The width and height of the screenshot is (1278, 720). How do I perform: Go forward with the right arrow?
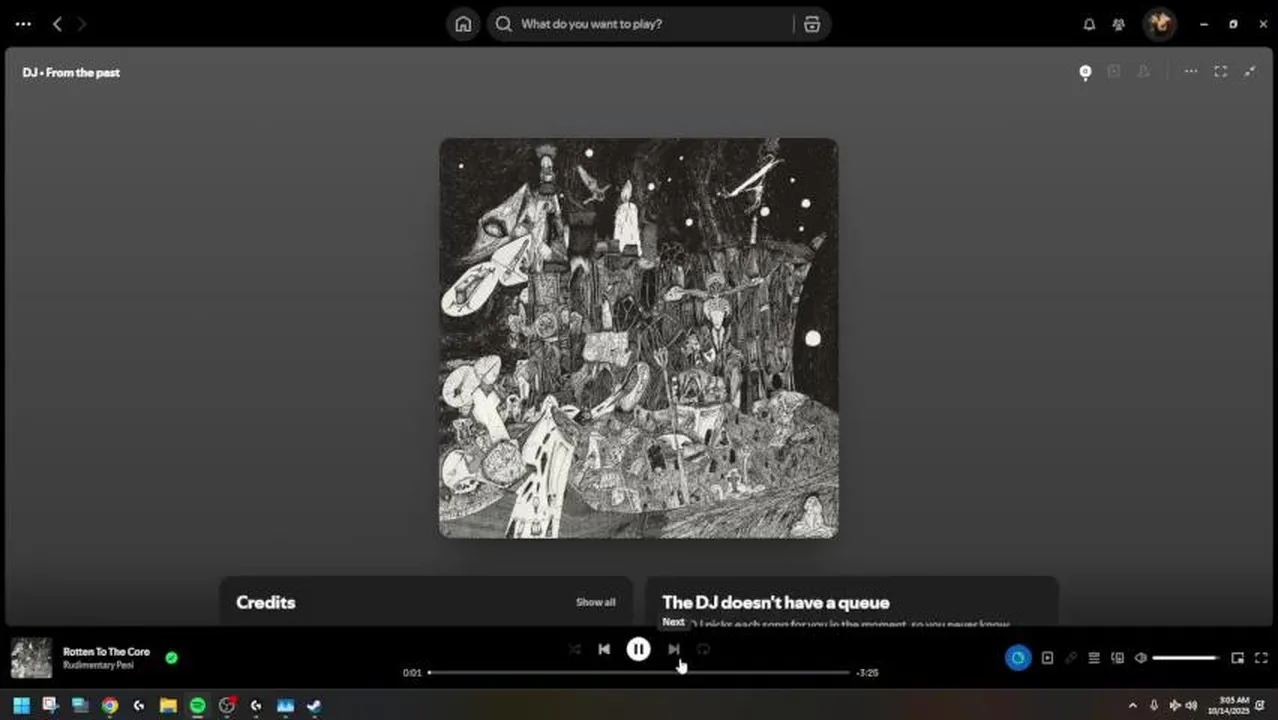(82, 24)
